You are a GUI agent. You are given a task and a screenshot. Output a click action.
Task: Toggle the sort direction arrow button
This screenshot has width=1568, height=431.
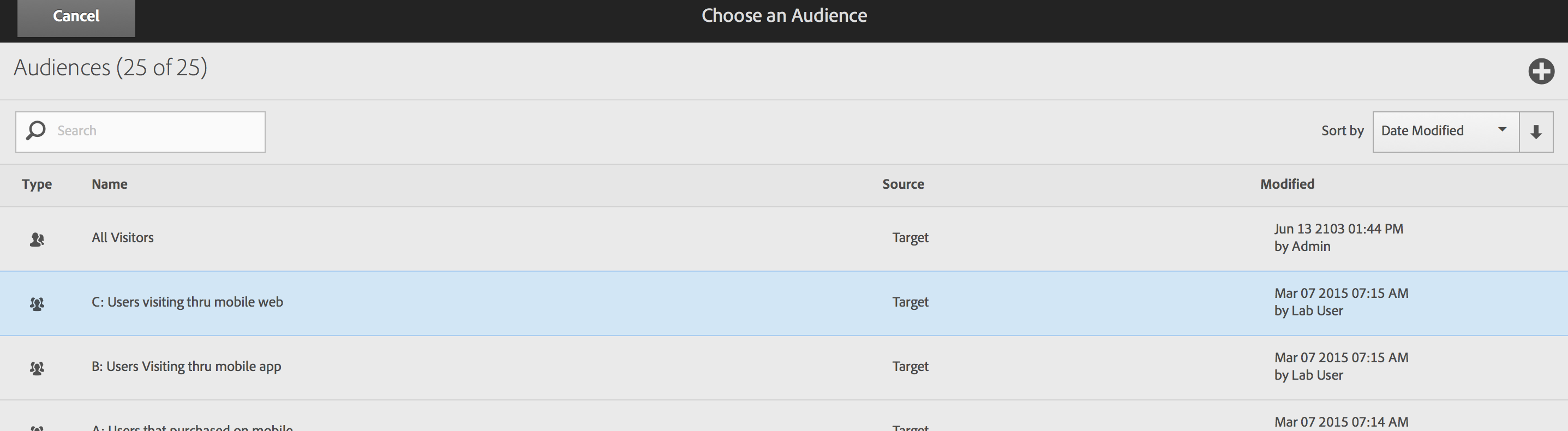1536,131
